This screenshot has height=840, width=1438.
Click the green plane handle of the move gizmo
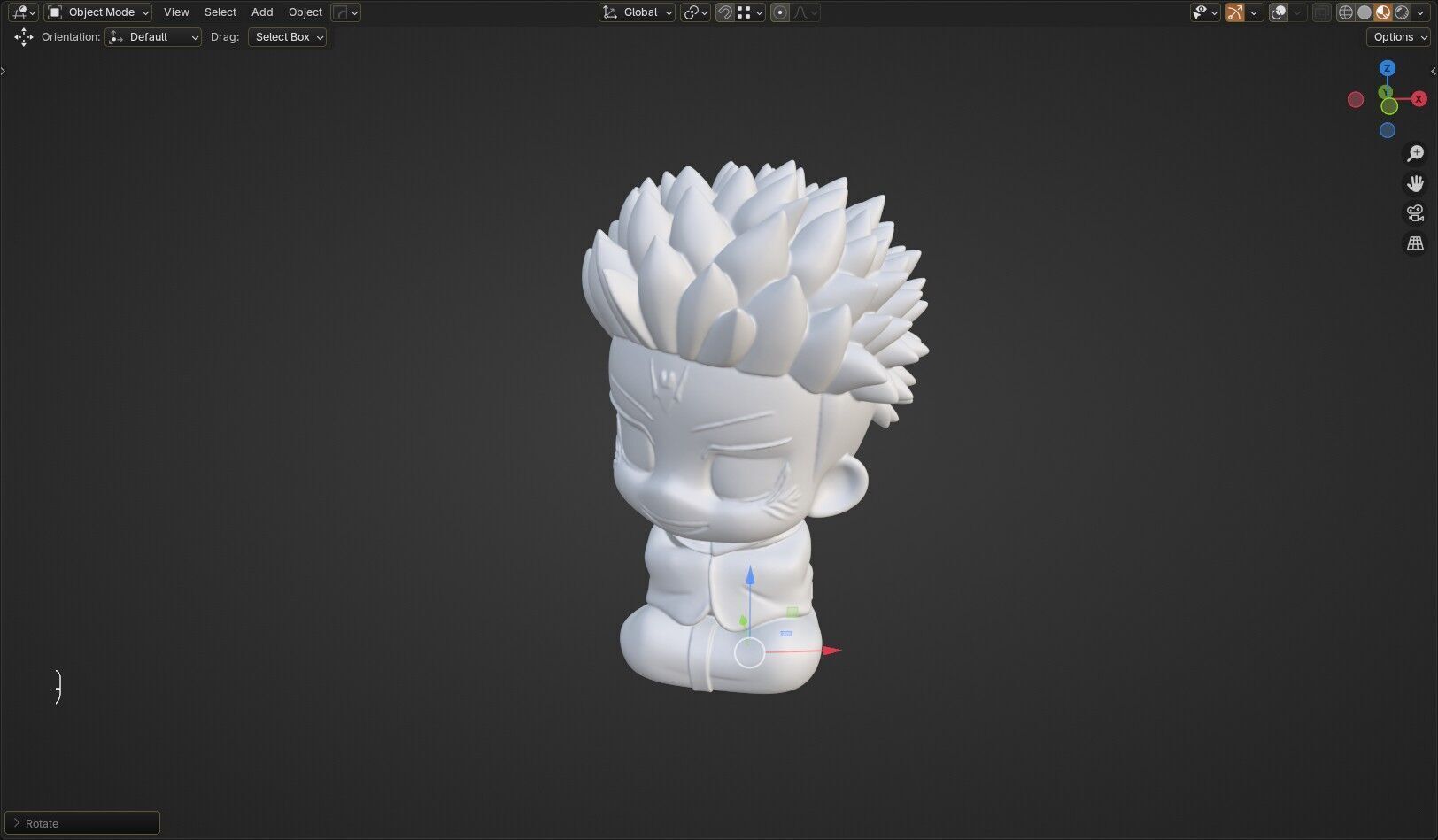[792, 612]
